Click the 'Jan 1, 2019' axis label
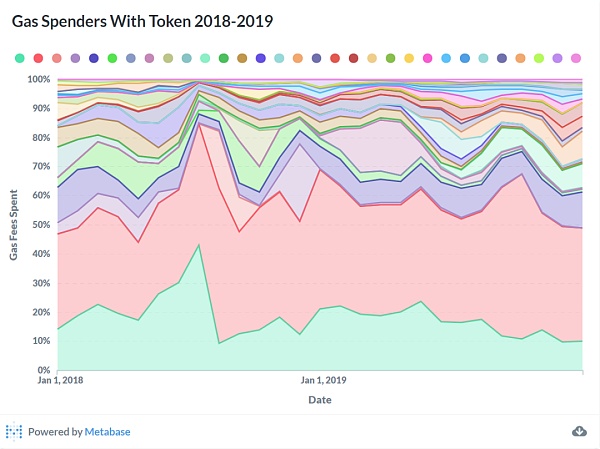Screen dimensions: 600x449 324,381
